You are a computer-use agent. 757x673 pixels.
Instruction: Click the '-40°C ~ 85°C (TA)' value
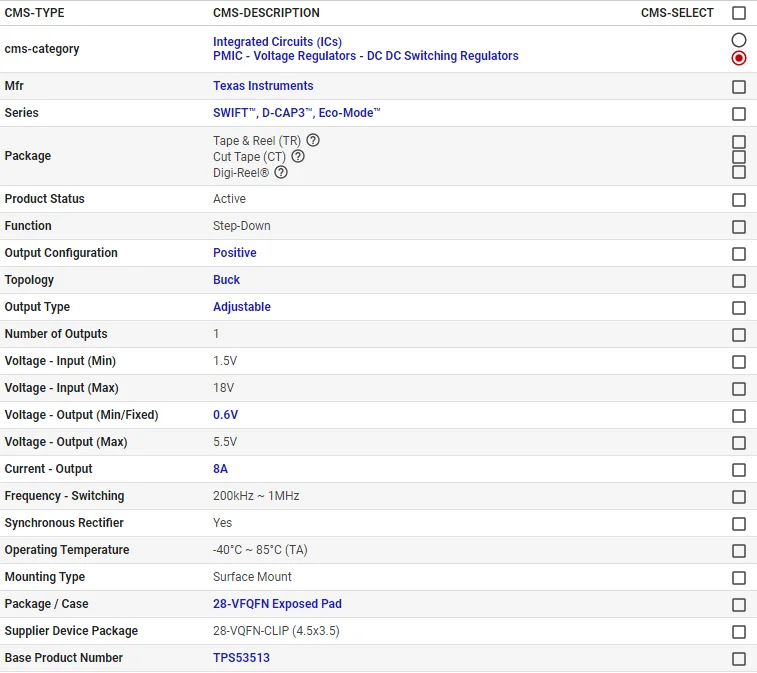260,550
